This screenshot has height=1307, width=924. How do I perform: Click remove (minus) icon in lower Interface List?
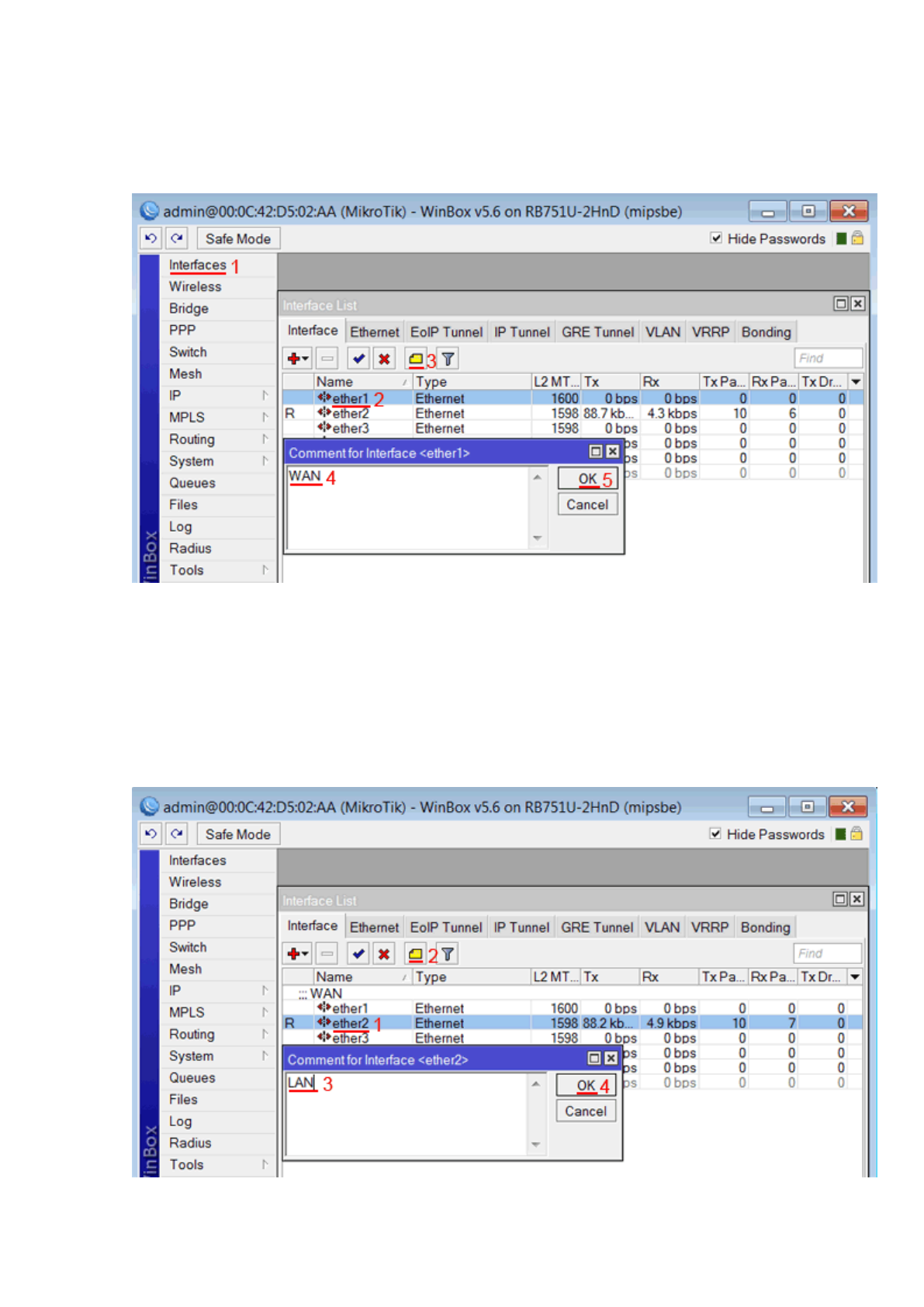tap(327, 954)
